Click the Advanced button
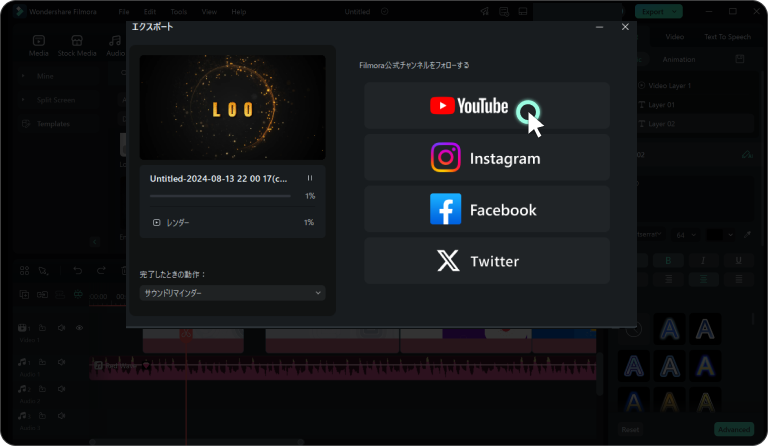The image size is (768, 446). click(734, 429)
